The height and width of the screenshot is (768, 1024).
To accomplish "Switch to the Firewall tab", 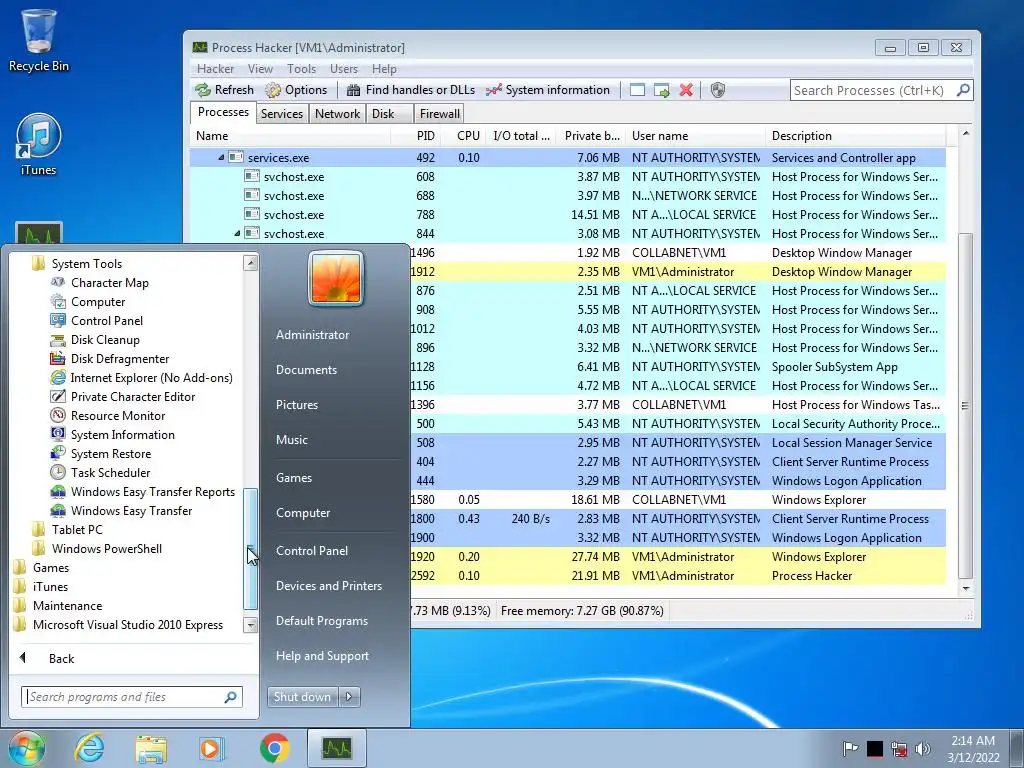I will point(440,114).
